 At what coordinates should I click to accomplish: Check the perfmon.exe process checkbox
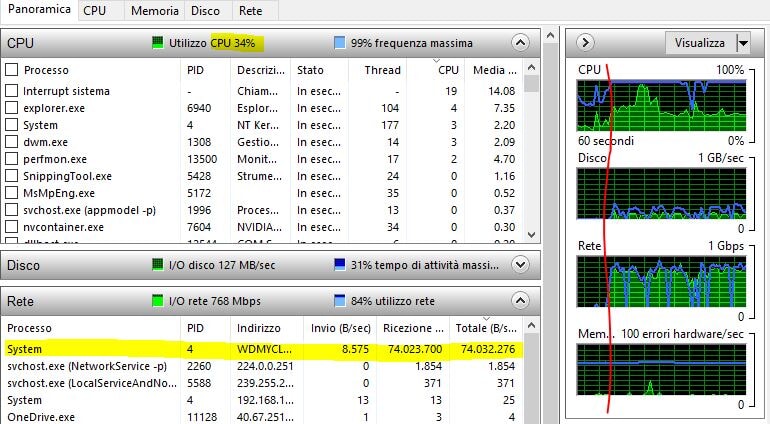click(11, 159)
